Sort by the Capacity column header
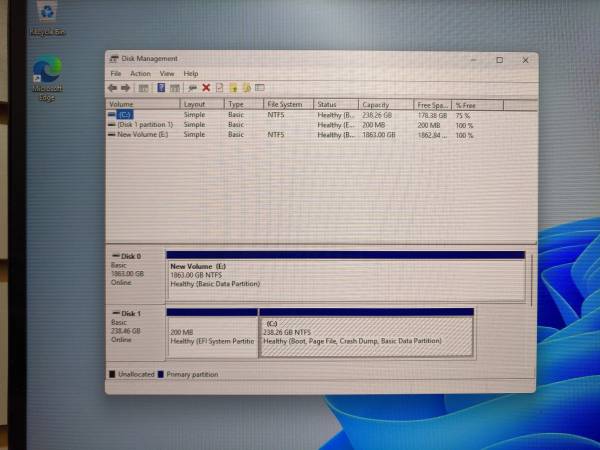This screenshot has width=600, height=450. [x=376, y=104]
